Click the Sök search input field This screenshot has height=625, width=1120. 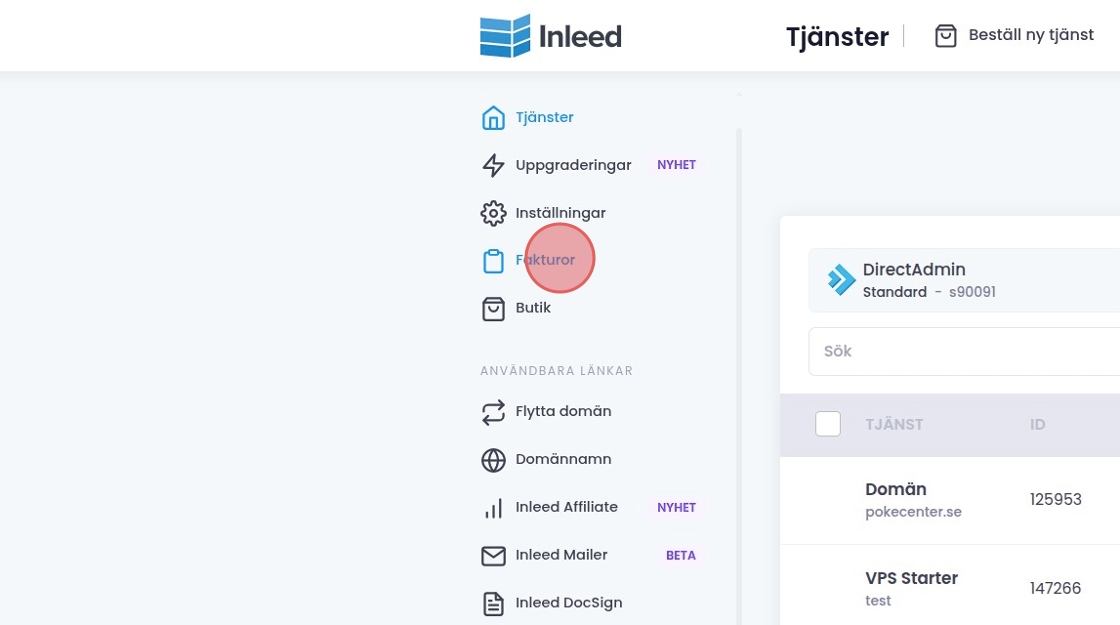(960, 352)
